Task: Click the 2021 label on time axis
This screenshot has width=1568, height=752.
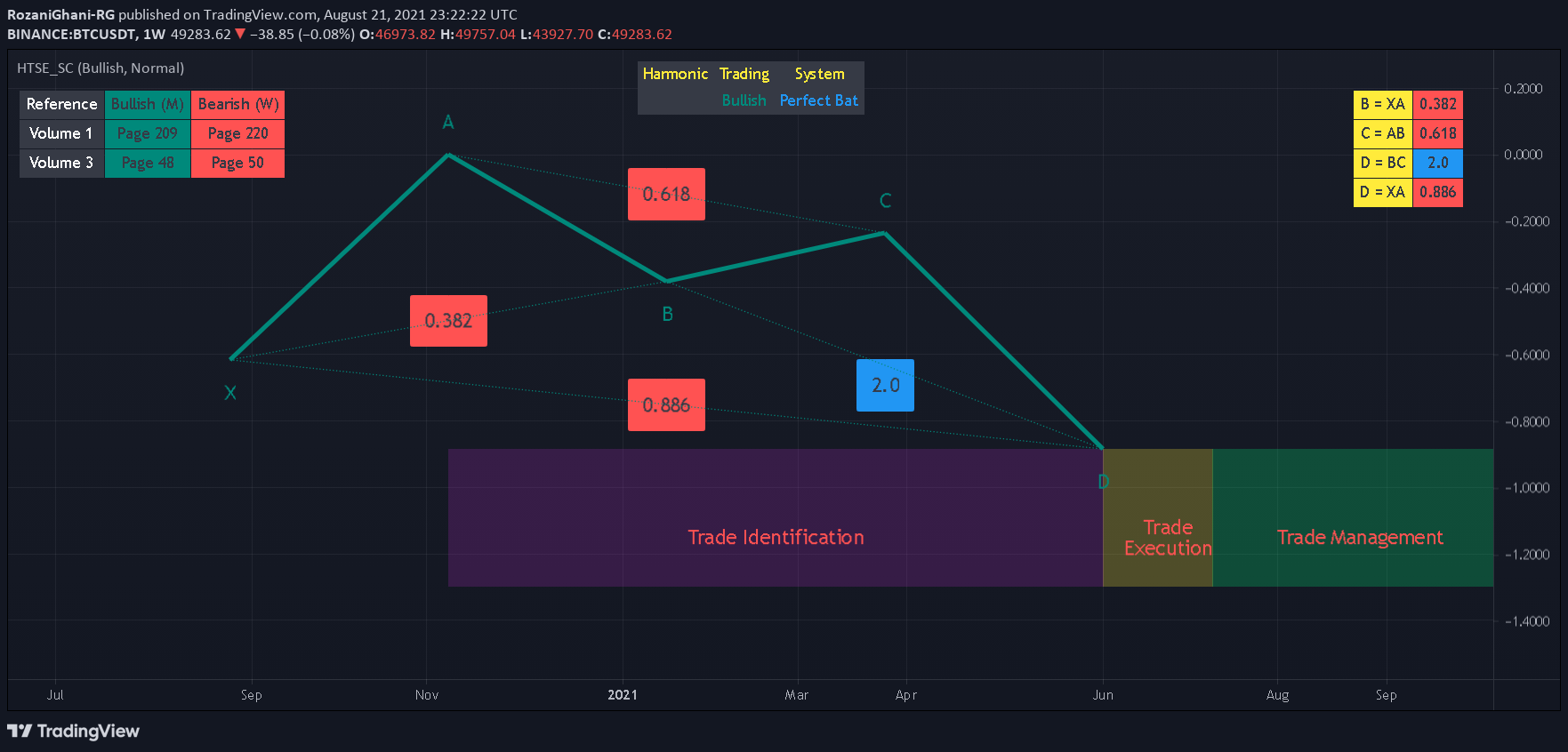Action: tap(623, 695)
